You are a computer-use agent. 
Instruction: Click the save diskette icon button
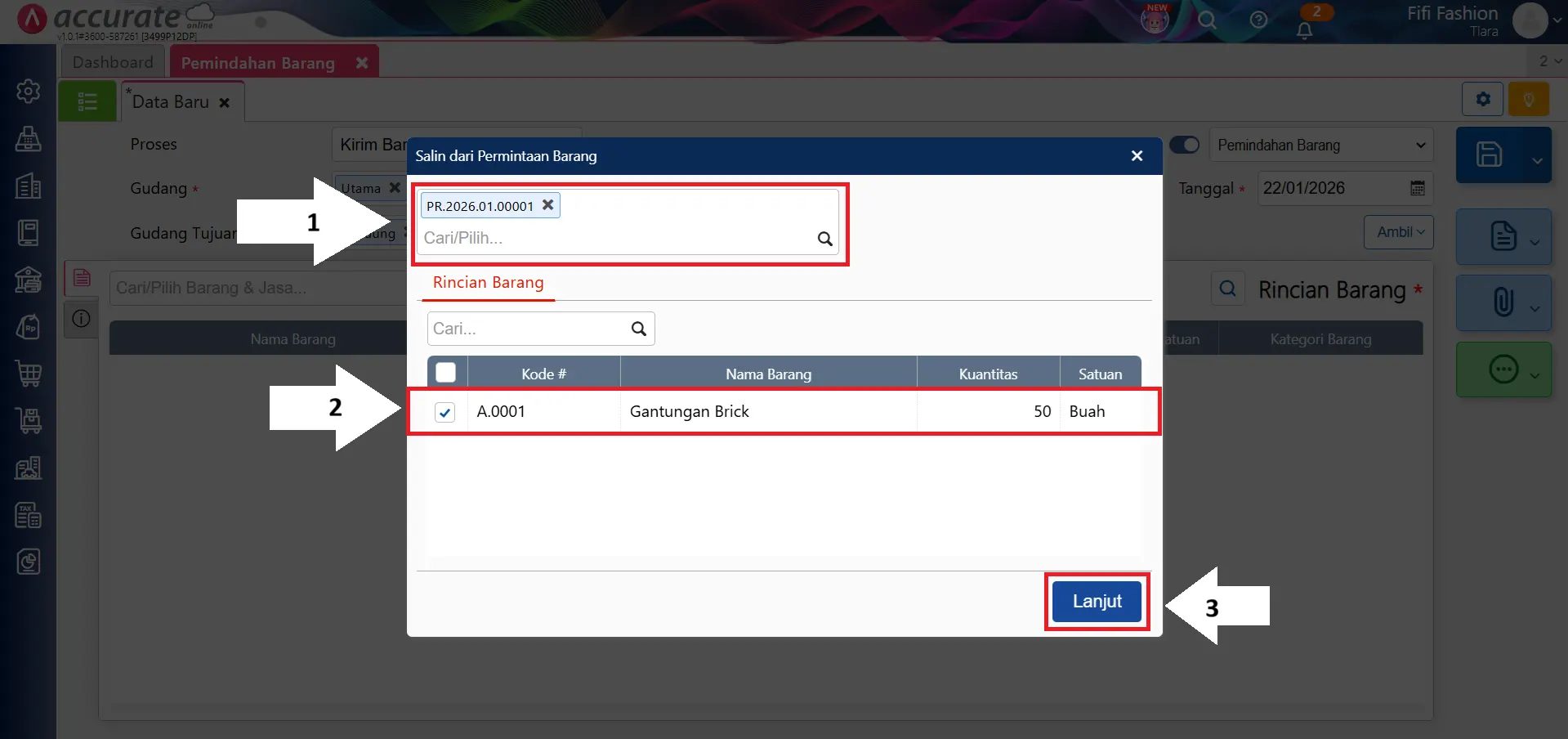(x=1489, y=155)
